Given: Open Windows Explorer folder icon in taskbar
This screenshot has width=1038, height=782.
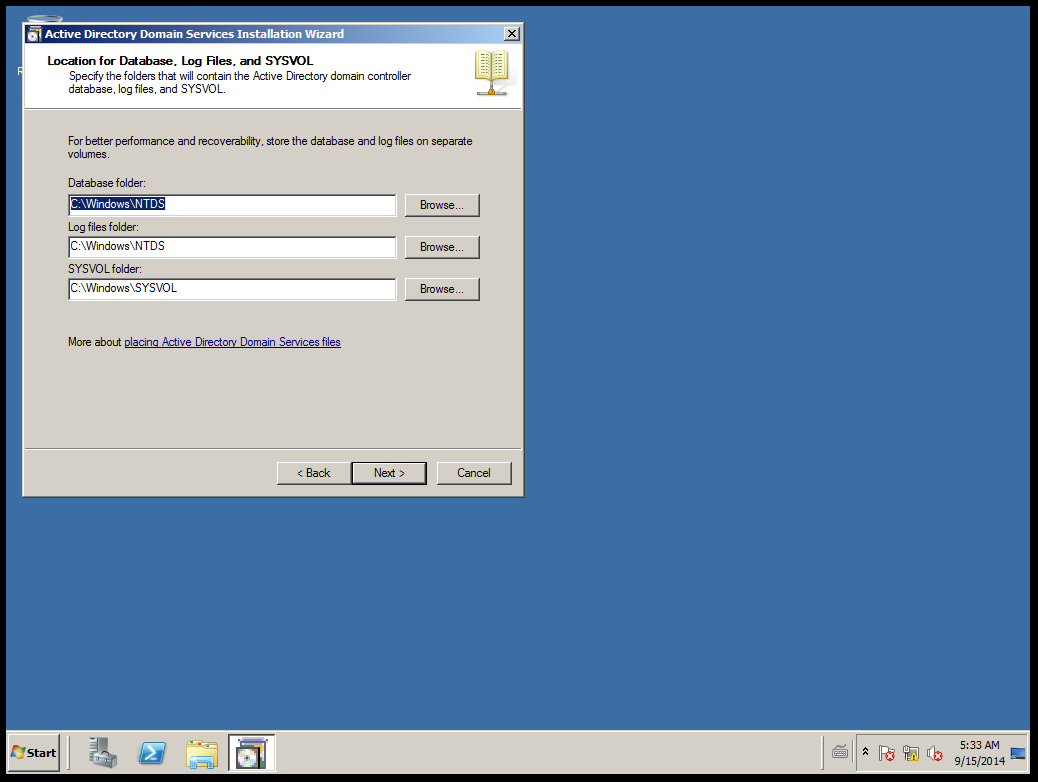Looking at the screenshot, I should coord(202,754).
